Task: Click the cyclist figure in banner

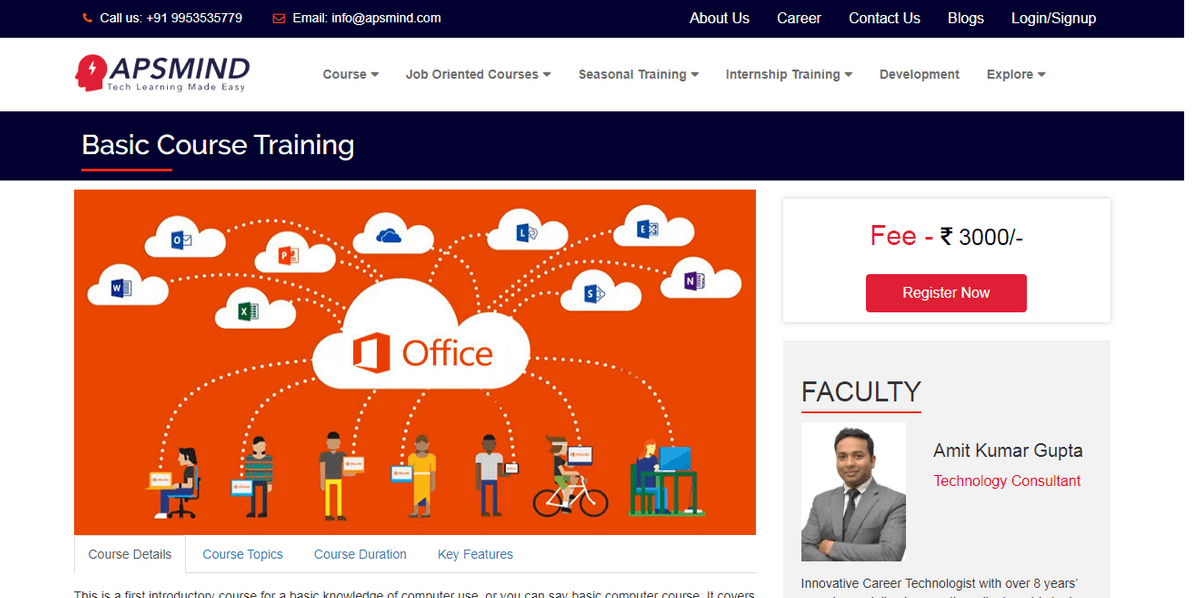Action: pyautogui.click(x=570, y=477)
